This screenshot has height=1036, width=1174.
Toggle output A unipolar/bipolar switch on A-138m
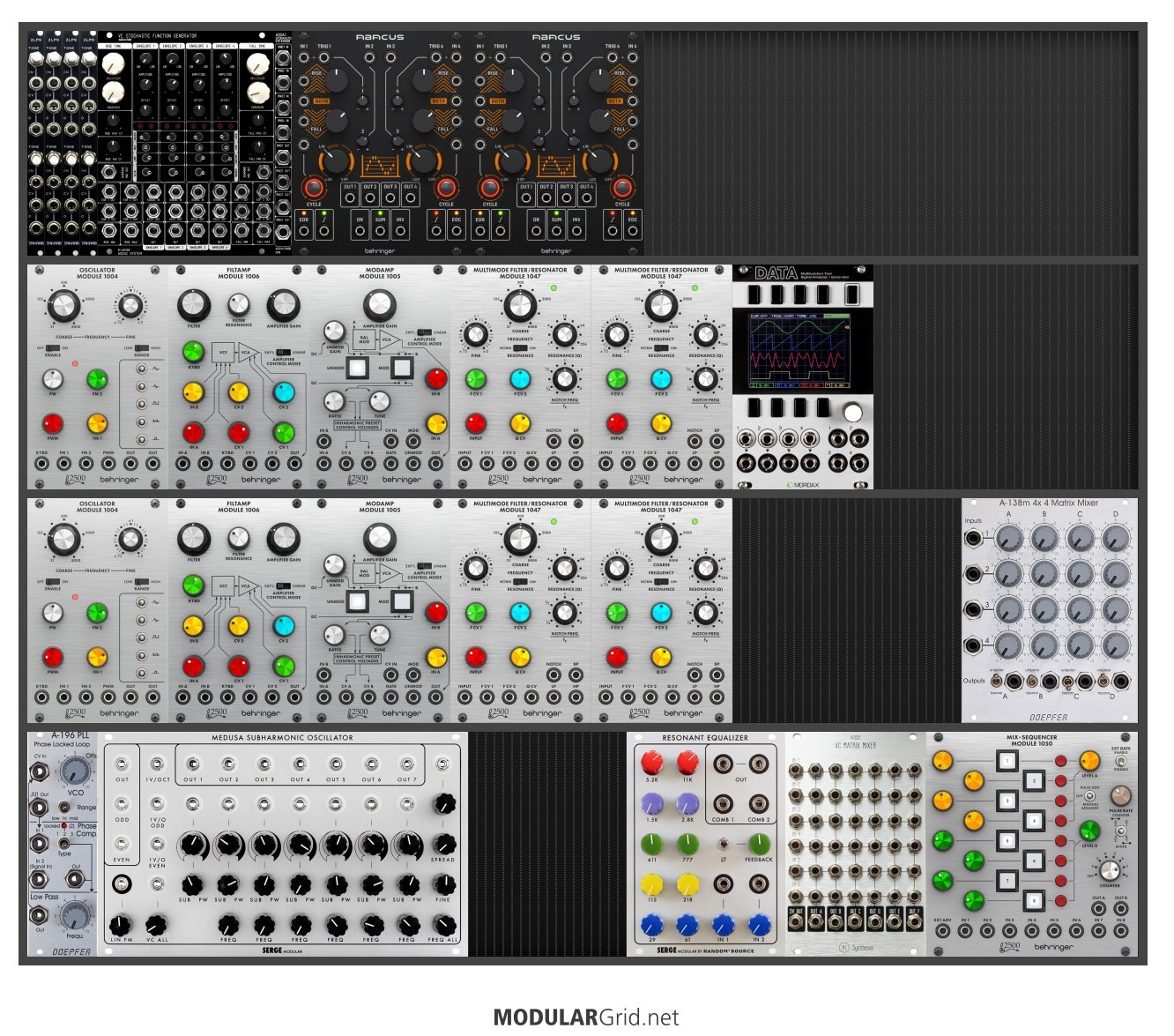coord(995,682)
